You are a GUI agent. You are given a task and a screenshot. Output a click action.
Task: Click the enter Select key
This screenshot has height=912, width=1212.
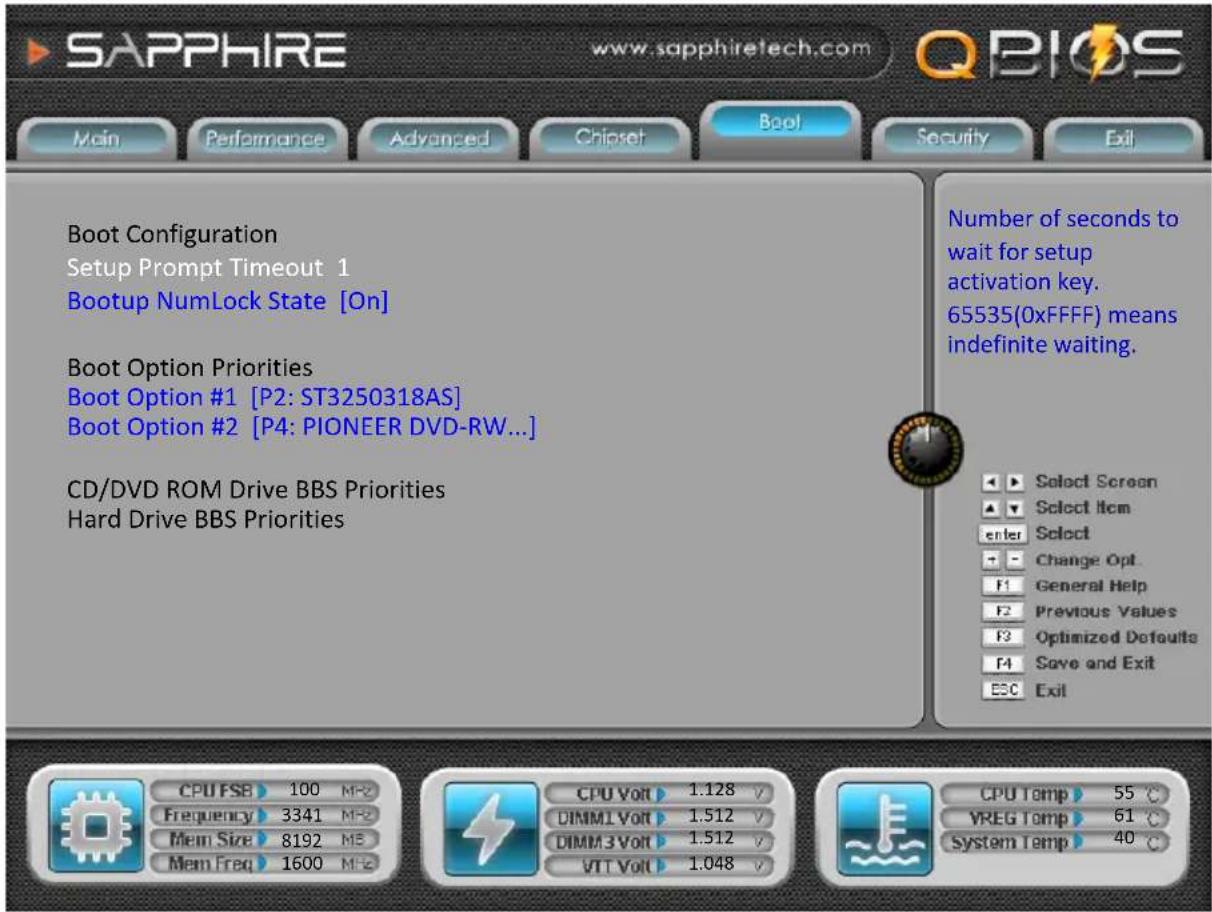(x=1003, y=534)
